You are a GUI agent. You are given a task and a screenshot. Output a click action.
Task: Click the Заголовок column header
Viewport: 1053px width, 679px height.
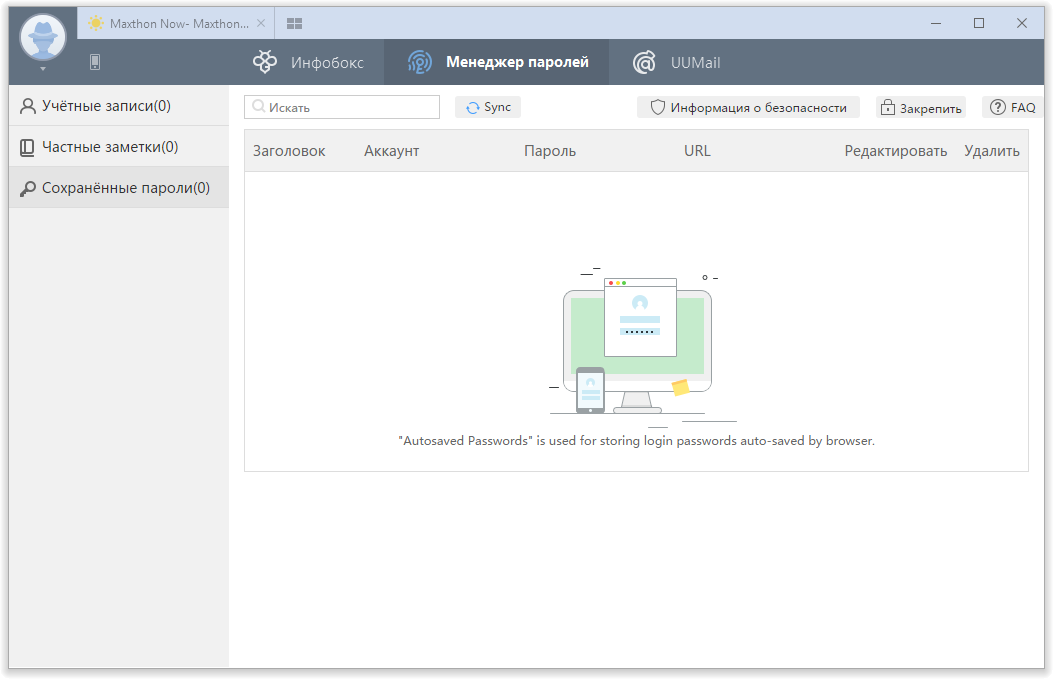click(x=289, y=151)
